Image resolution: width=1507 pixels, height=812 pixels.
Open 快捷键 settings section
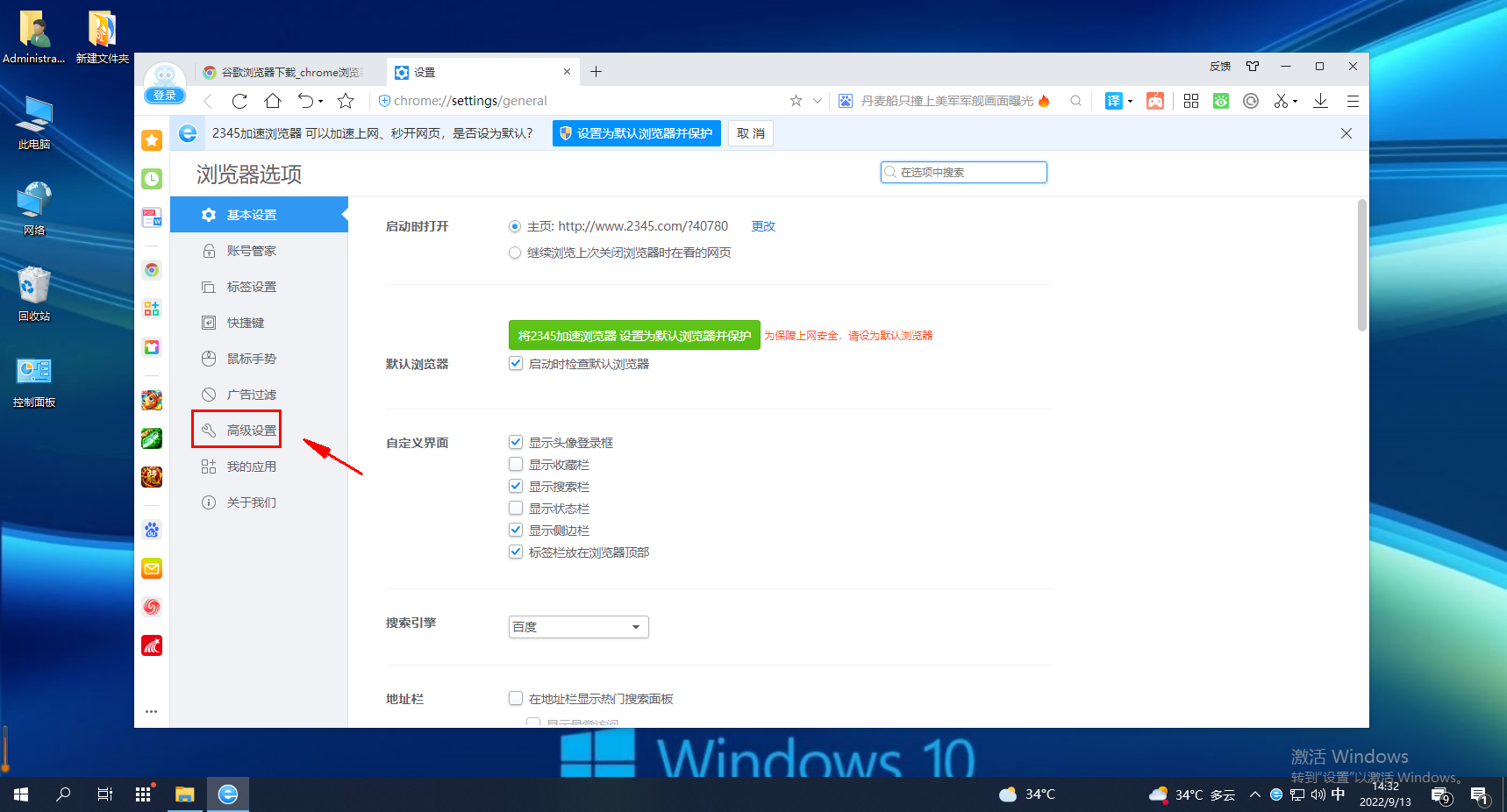(x=259, y=323)
